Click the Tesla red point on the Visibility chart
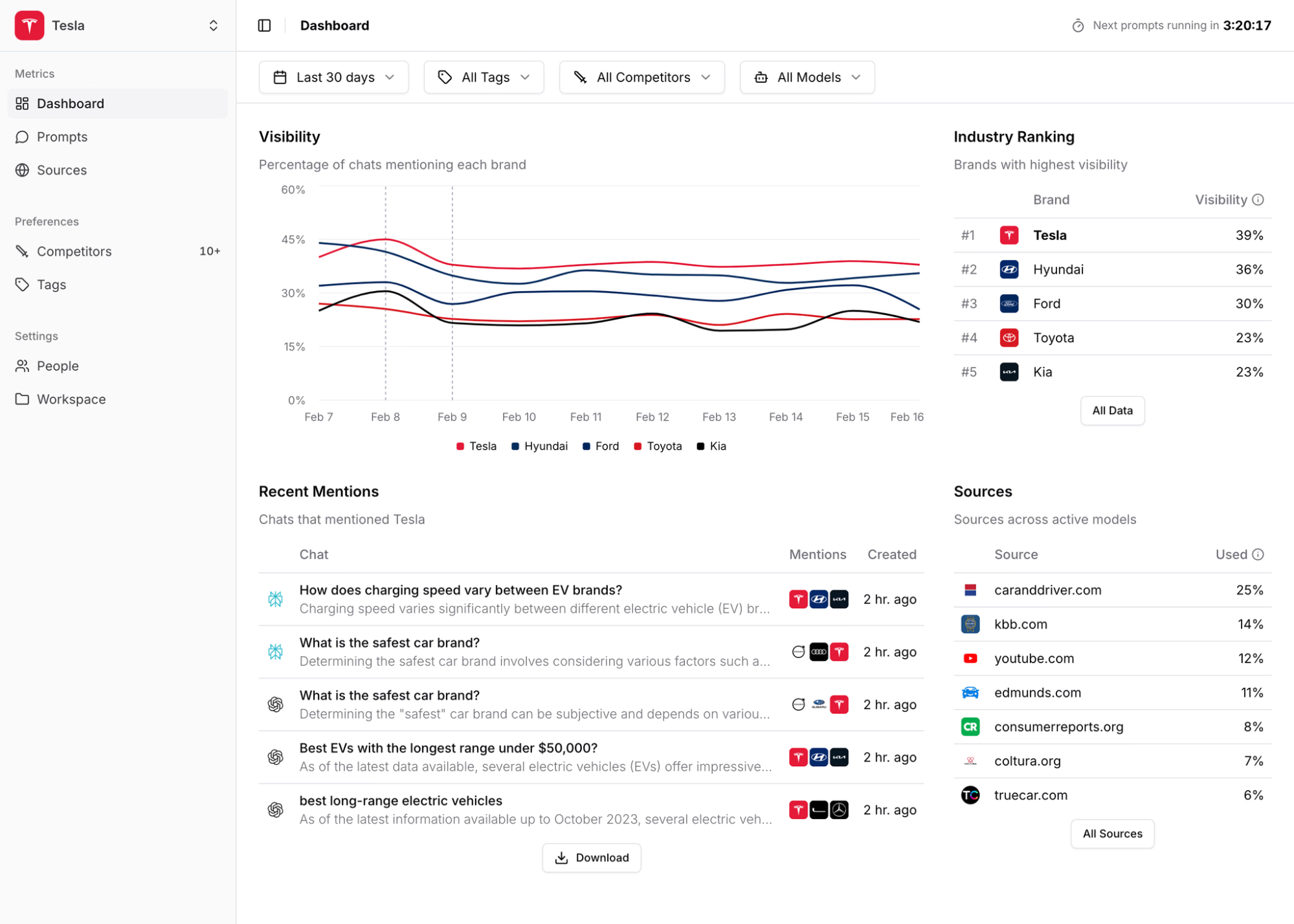The image size is (1294, 924). tap(385, 239)
